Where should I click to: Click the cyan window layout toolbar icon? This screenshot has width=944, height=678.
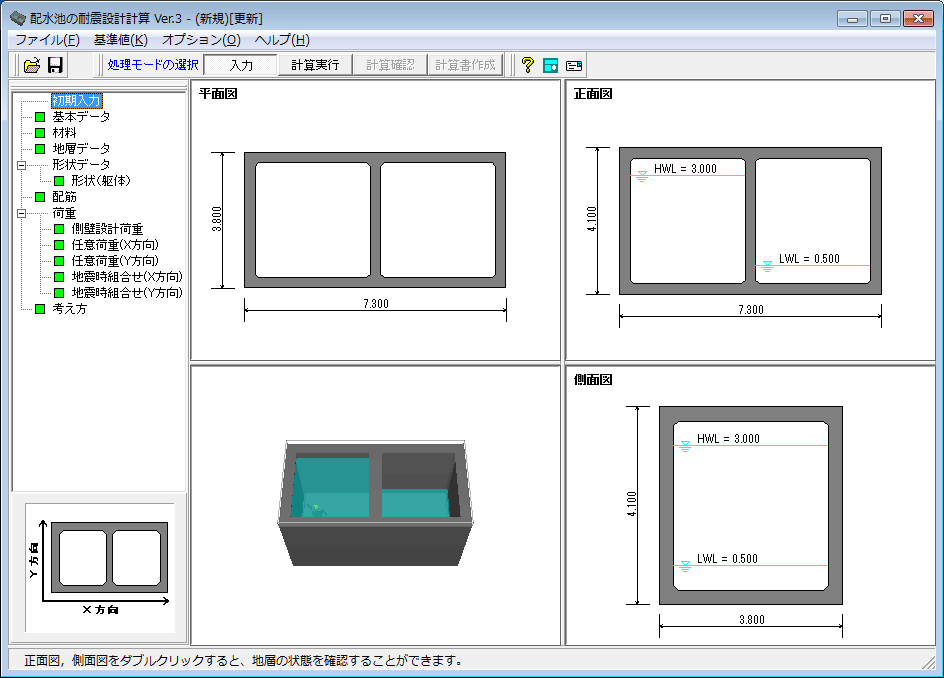[x=550, y=65]
